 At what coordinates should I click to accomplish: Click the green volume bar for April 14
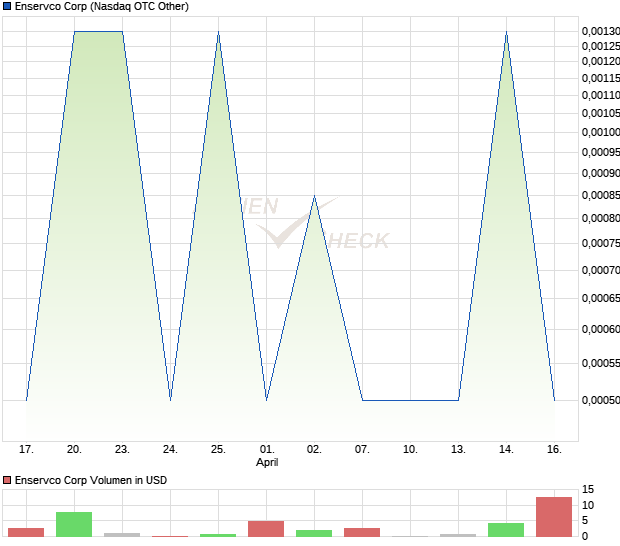click(506, 530)
